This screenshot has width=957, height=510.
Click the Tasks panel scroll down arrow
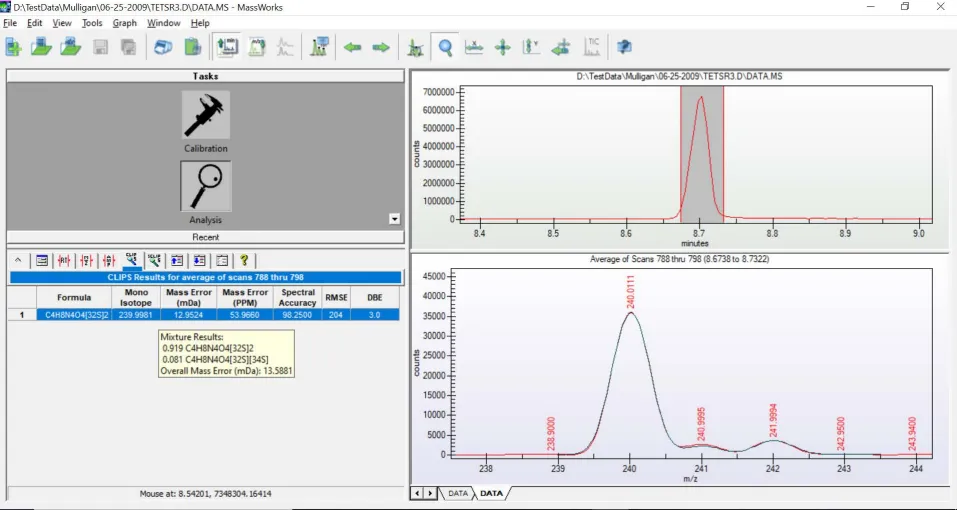394,218
